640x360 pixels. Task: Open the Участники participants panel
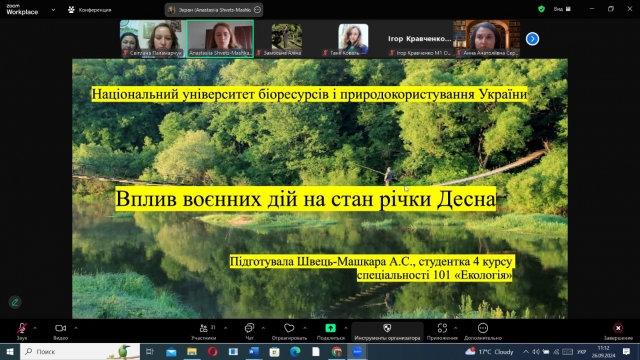click(x=204, y=331)
